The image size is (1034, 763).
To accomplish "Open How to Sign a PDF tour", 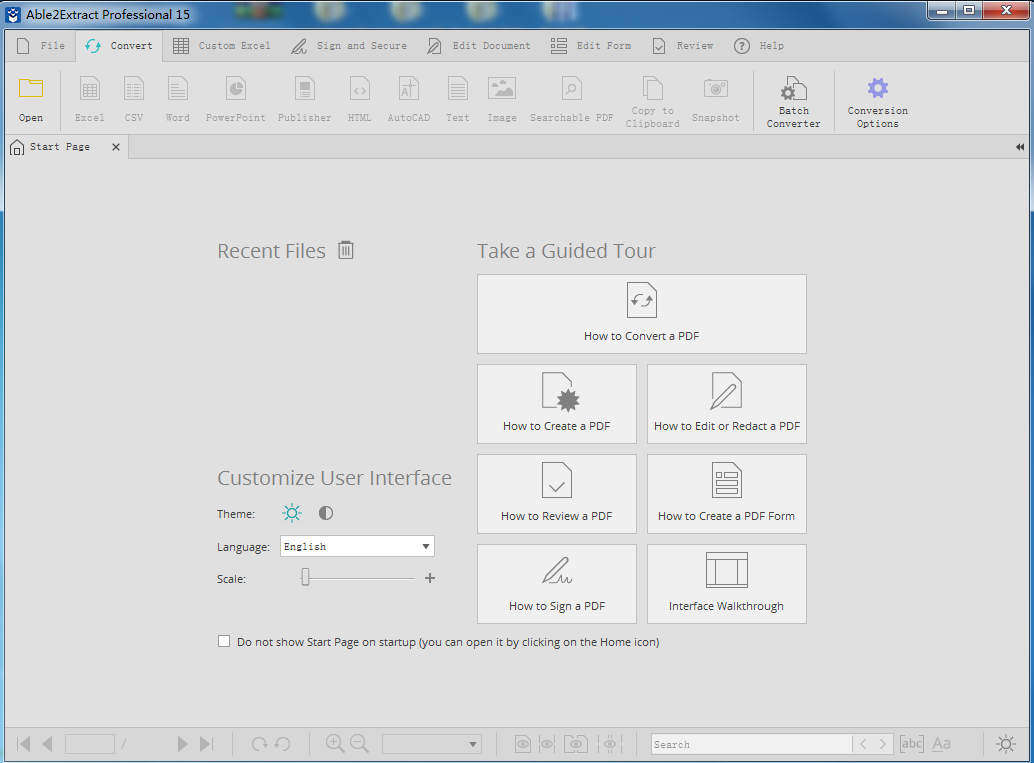I will [557, 584].
